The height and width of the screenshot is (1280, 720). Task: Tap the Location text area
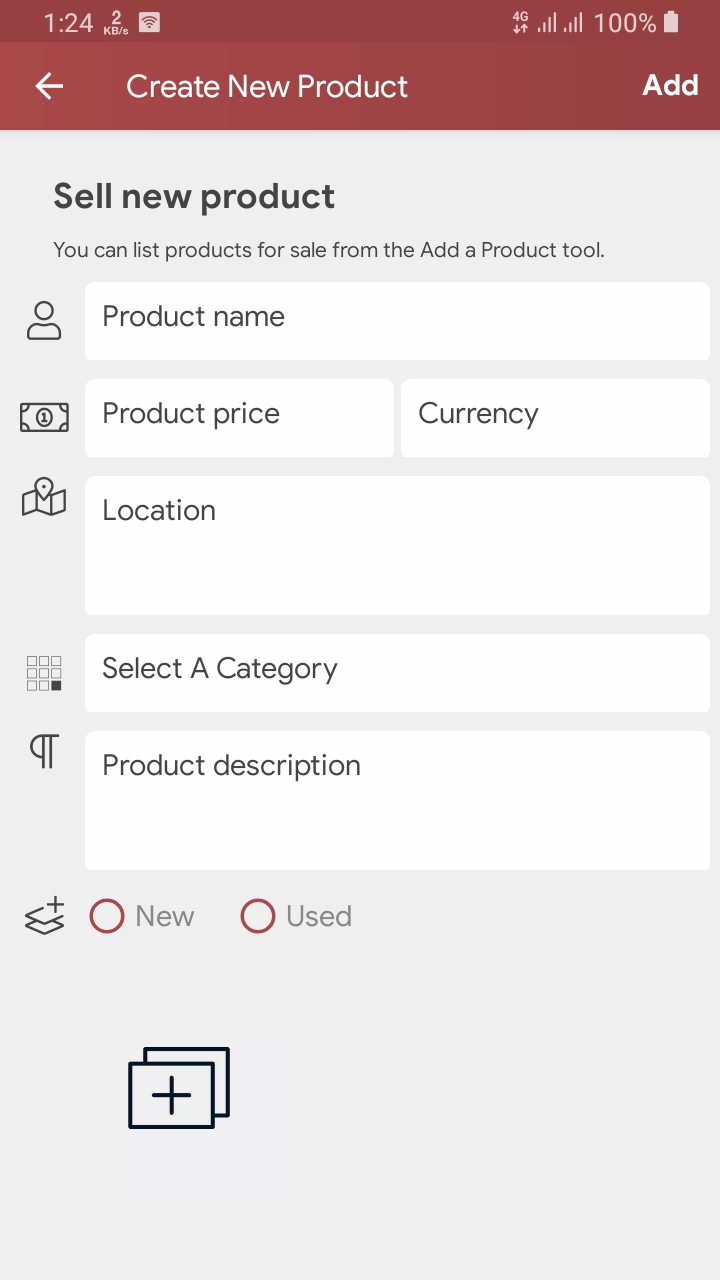coord(397,545)
